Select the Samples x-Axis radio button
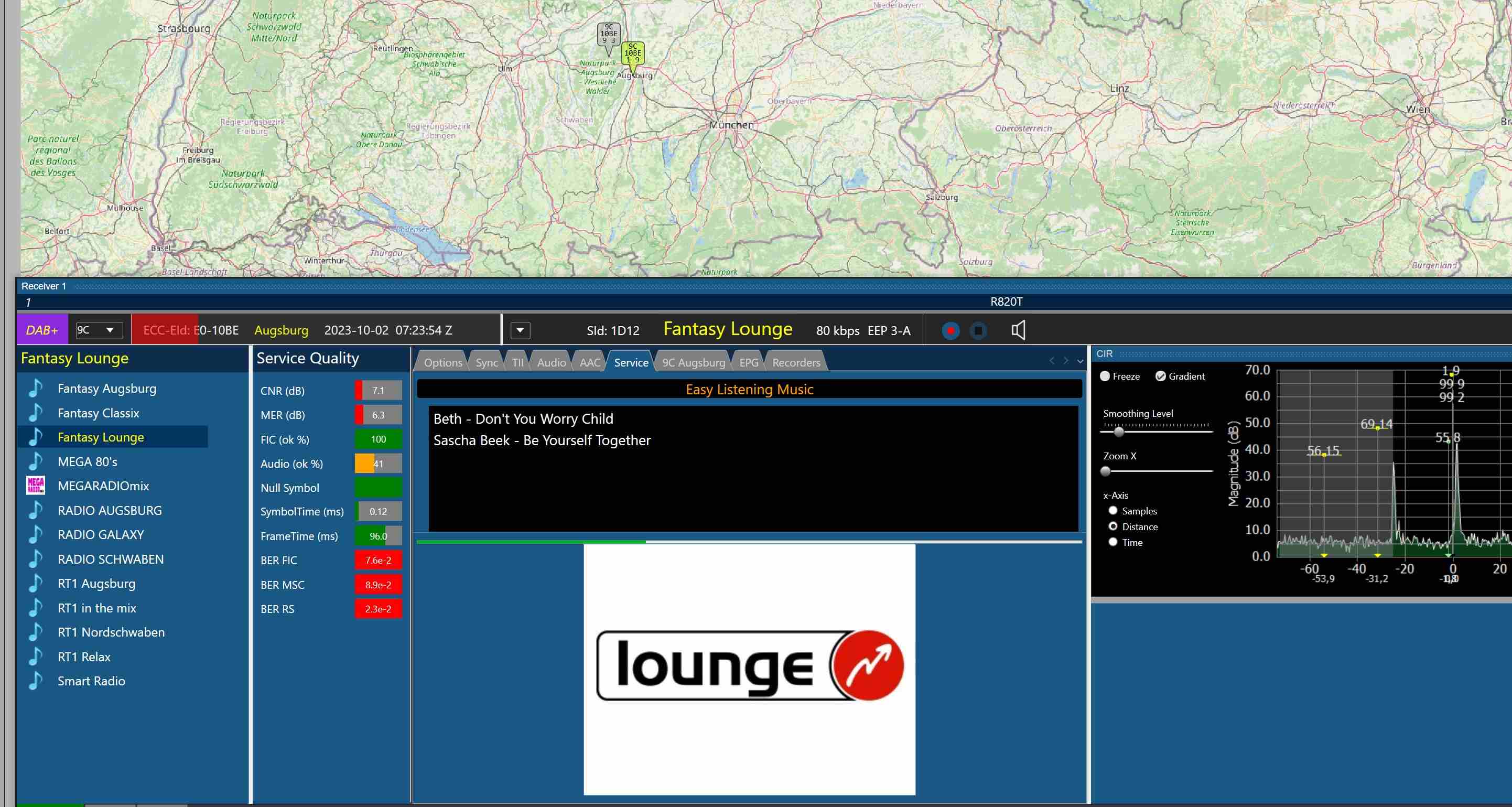 [x=1113, y=511]
